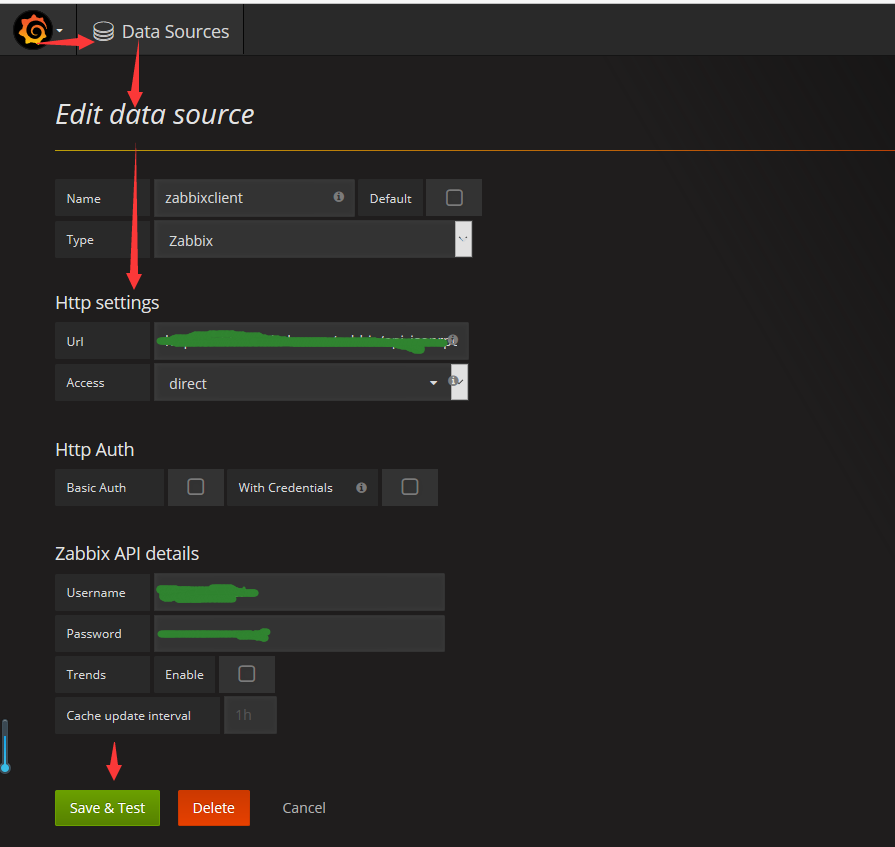Click the arrow next to Grafana logo
The width and height of the screenshot is (895, 847).
pos(59,30)
